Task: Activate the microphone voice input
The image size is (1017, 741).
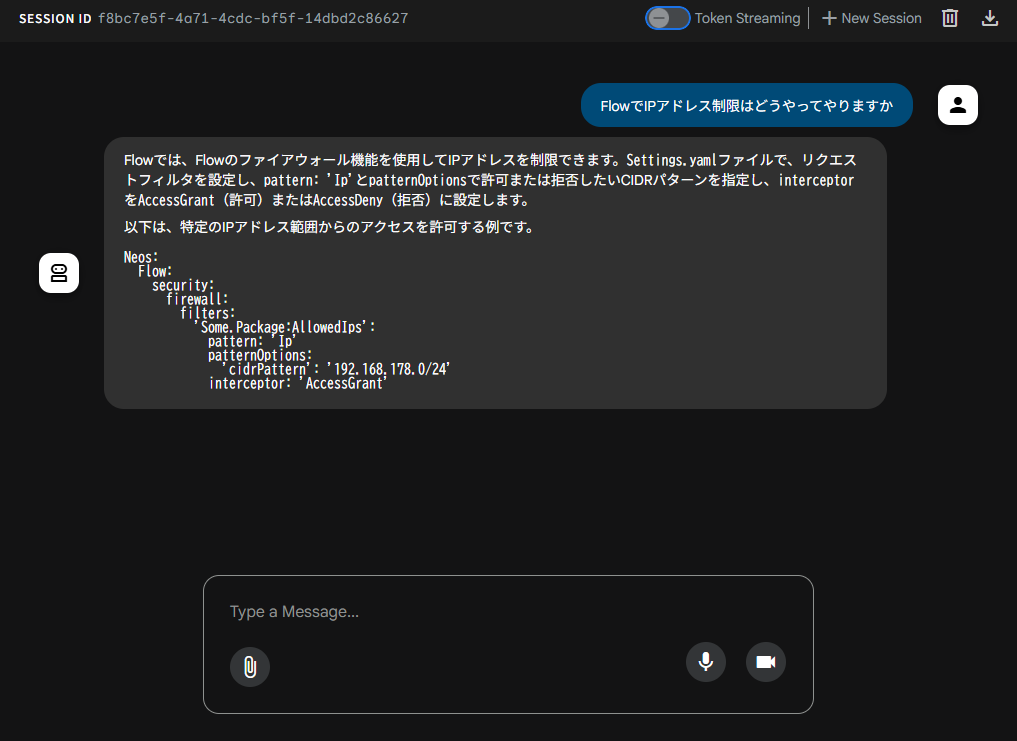Action: pos(706,662)
